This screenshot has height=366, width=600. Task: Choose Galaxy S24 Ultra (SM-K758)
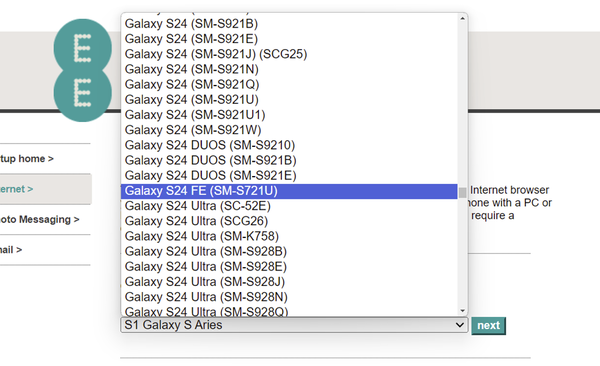click(x=289, y=237)
